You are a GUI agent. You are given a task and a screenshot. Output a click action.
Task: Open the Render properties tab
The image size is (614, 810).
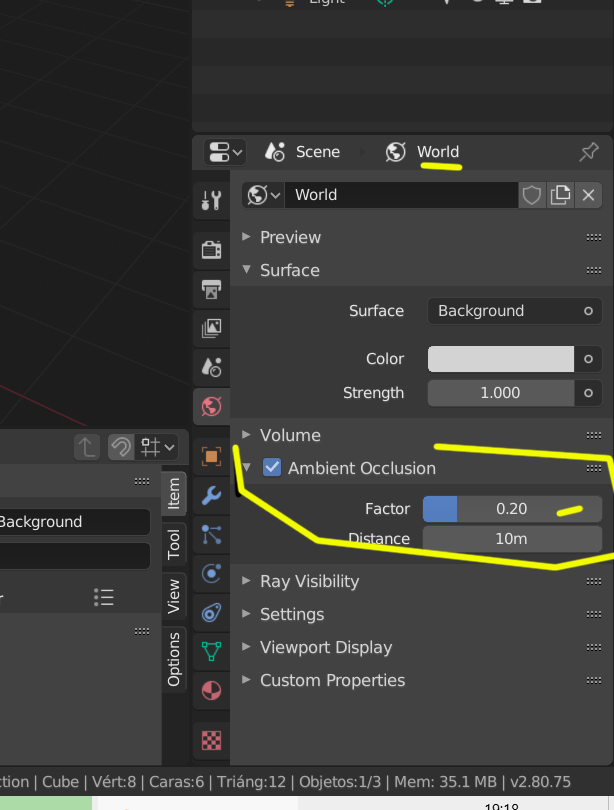(x=211, y=250)
